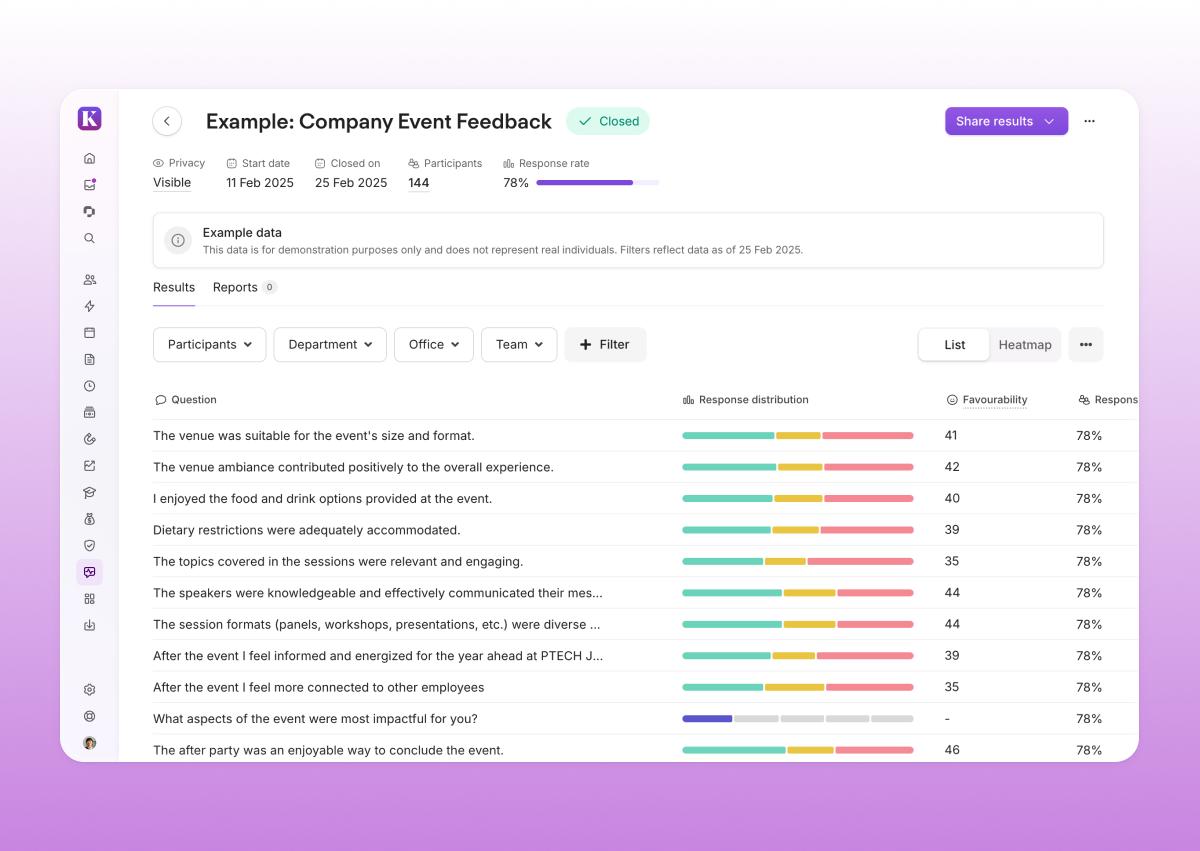
Task: Click the '11 Feb 2025' start date
Action: 260,183
